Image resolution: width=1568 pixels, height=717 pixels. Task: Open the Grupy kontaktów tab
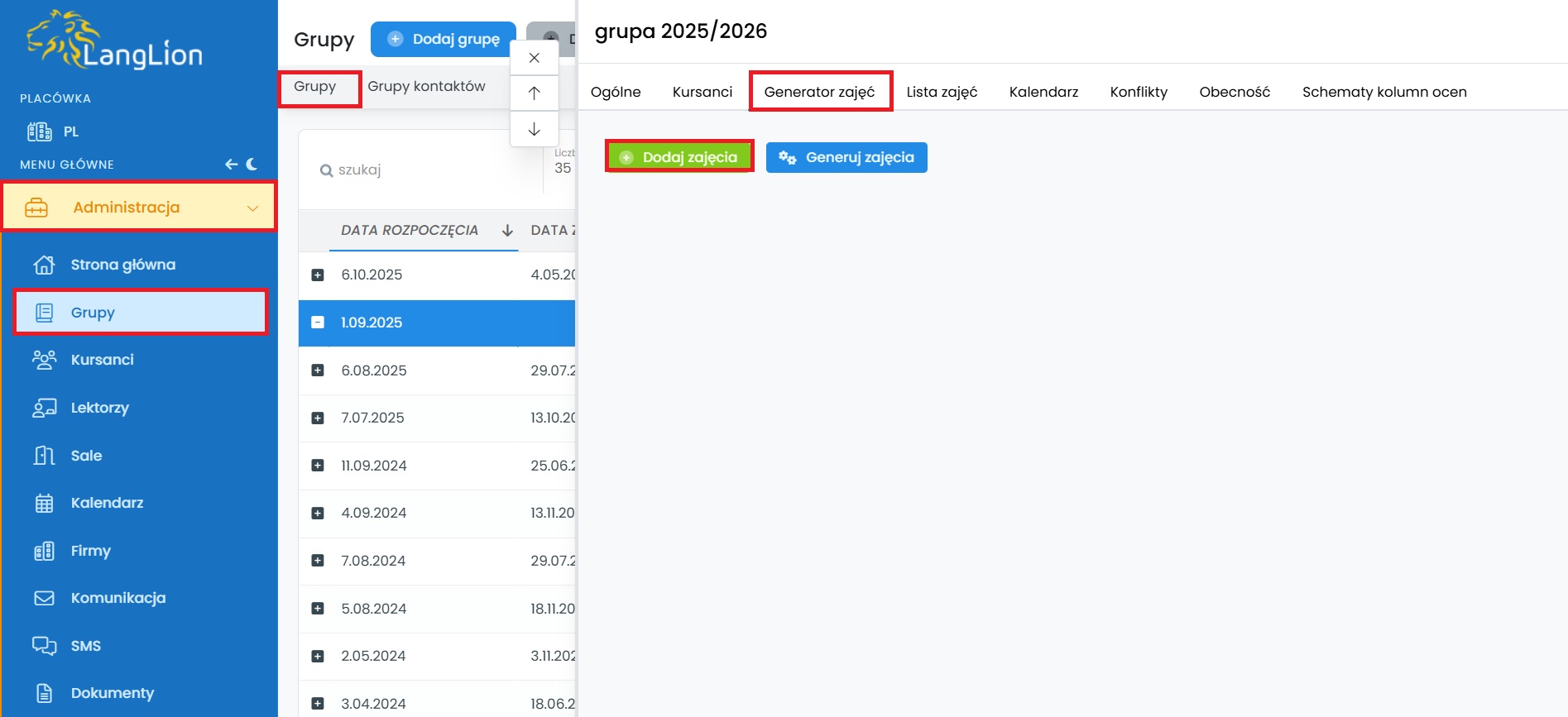(426, 86)
